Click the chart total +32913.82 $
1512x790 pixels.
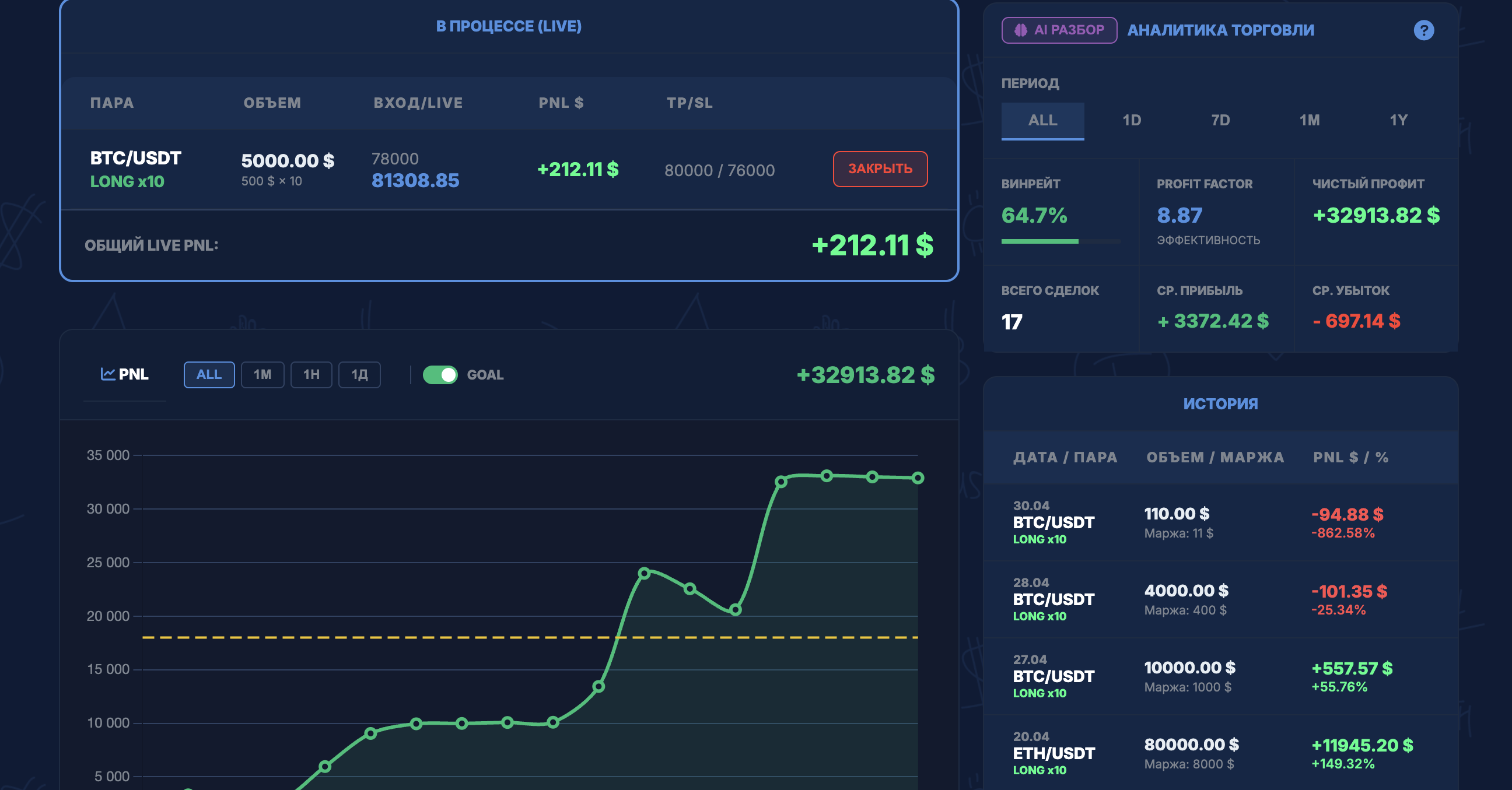865,375
